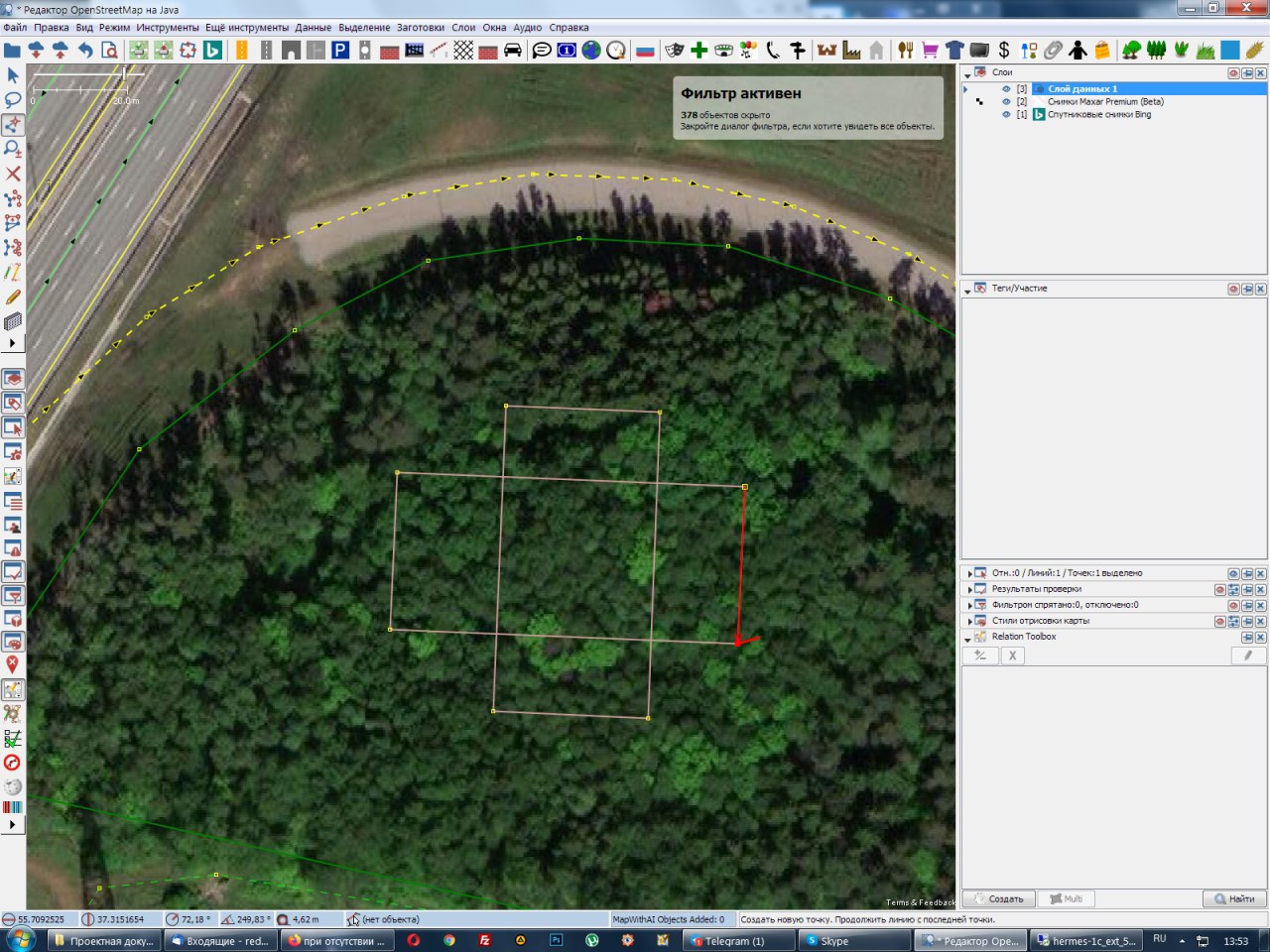Select the lasso selection tool
Screen dimensions: 1270x952
[x=13, y=99]
